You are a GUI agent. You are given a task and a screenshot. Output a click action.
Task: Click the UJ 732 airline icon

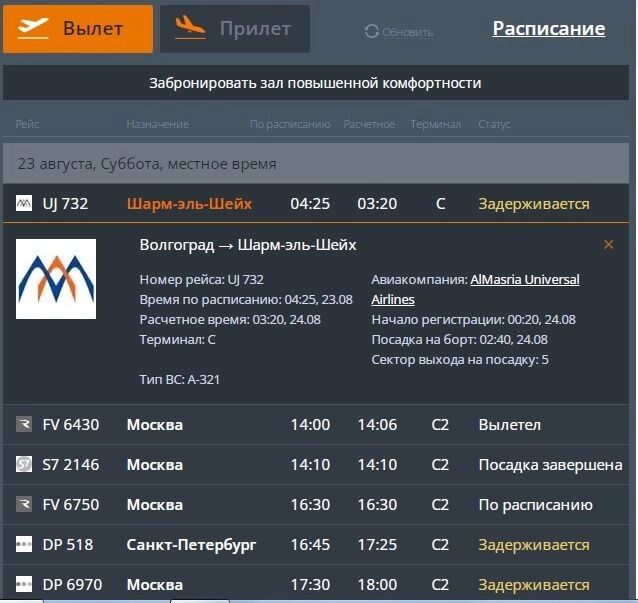point(24,204)
